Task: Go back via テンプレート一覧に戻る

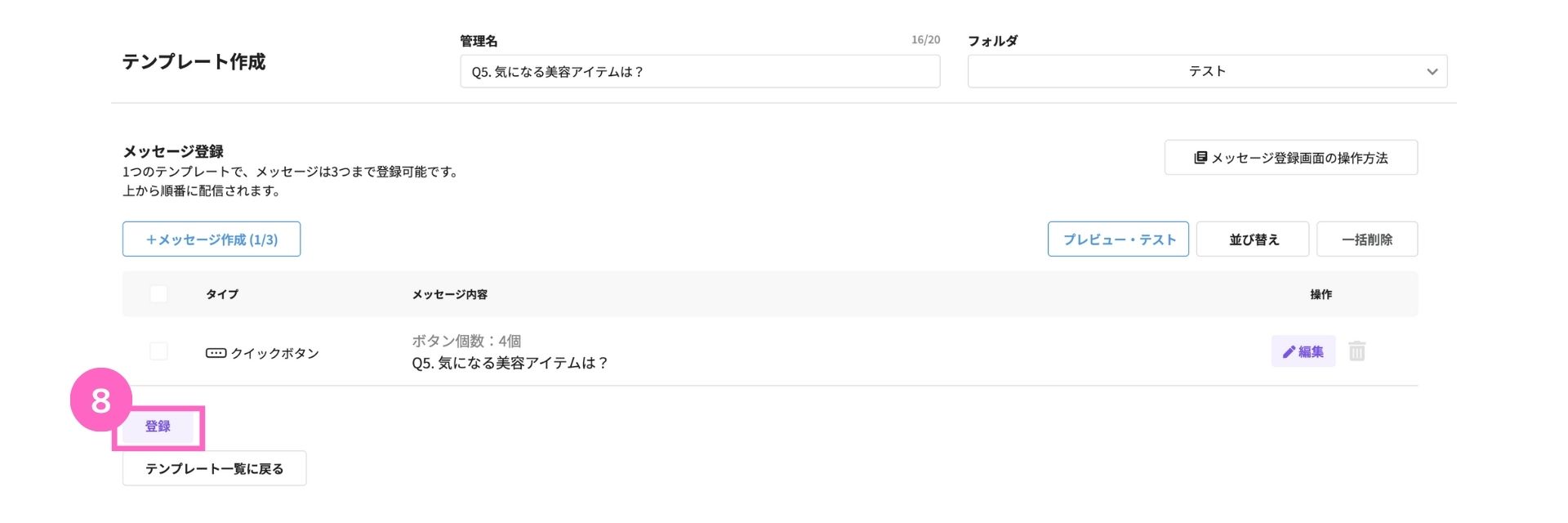Action: (214, 468)
